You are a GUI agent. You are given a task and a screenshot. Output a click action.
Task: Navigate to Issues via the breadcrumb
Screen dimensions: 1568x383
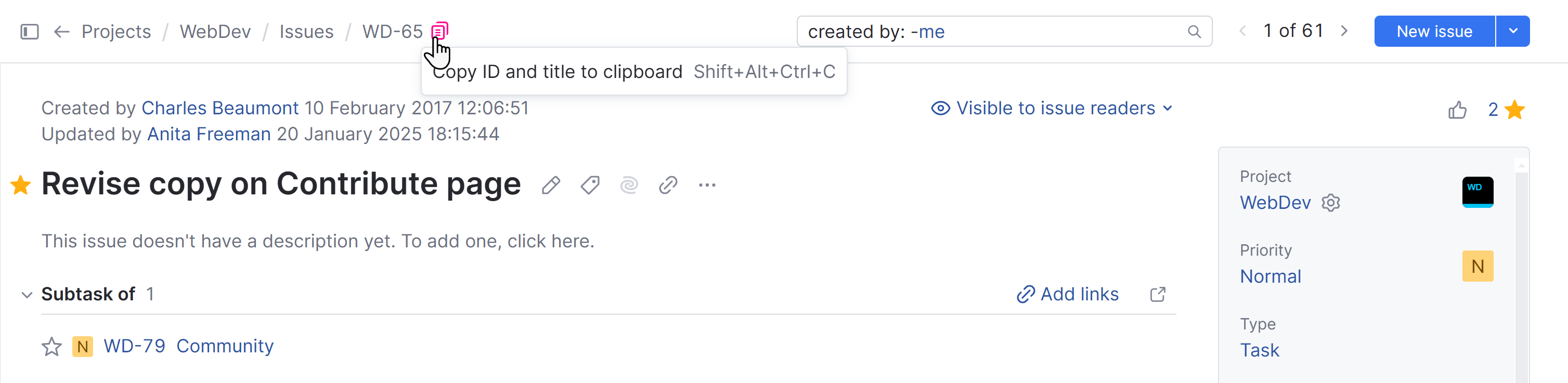tap(306, 31)
